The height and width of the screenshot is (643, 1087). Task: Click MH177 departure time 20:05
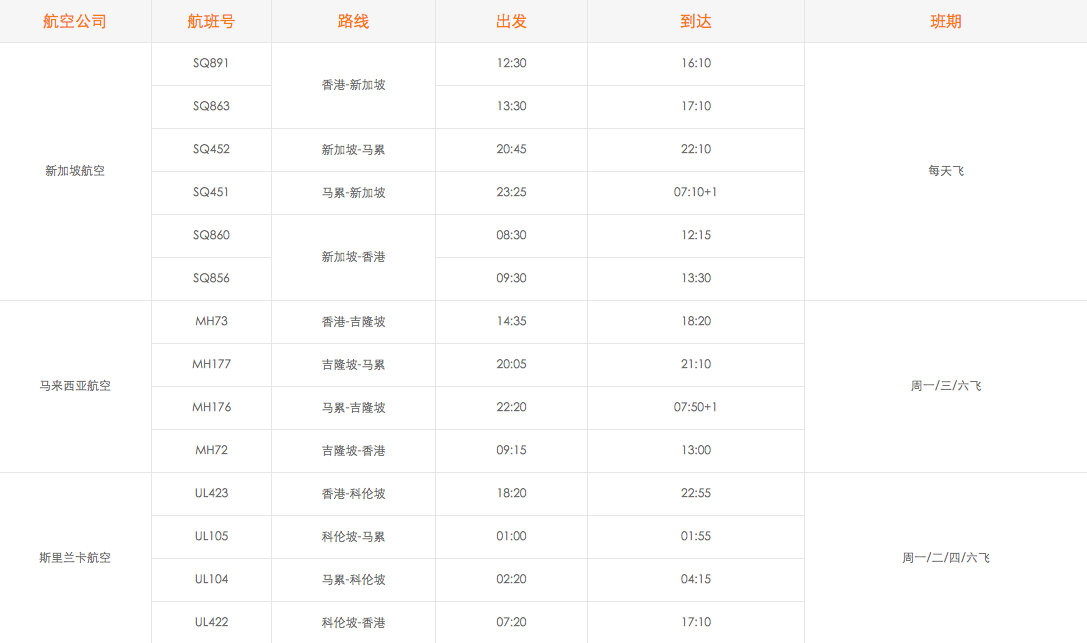coord(512,364)
